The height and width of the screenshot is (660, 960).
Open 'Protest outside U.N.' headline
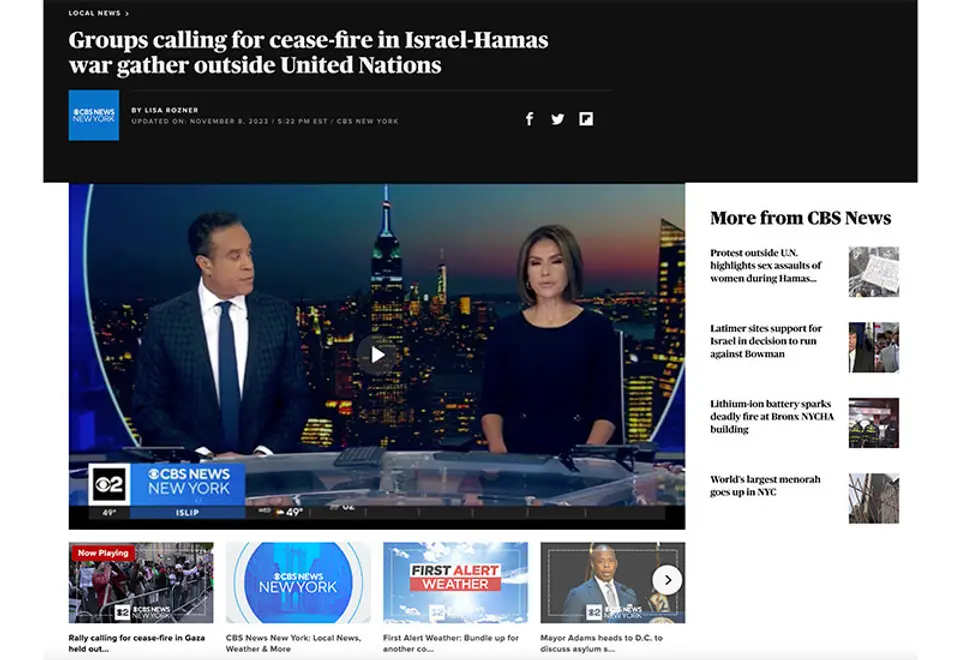[x=766, y=265]
